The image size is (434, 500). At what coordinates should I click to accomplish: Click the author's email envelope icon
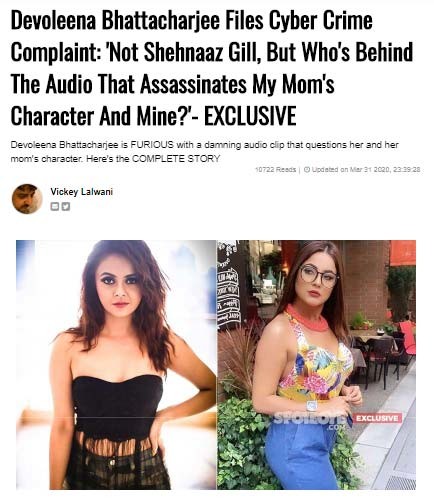[x=54, y=207]
